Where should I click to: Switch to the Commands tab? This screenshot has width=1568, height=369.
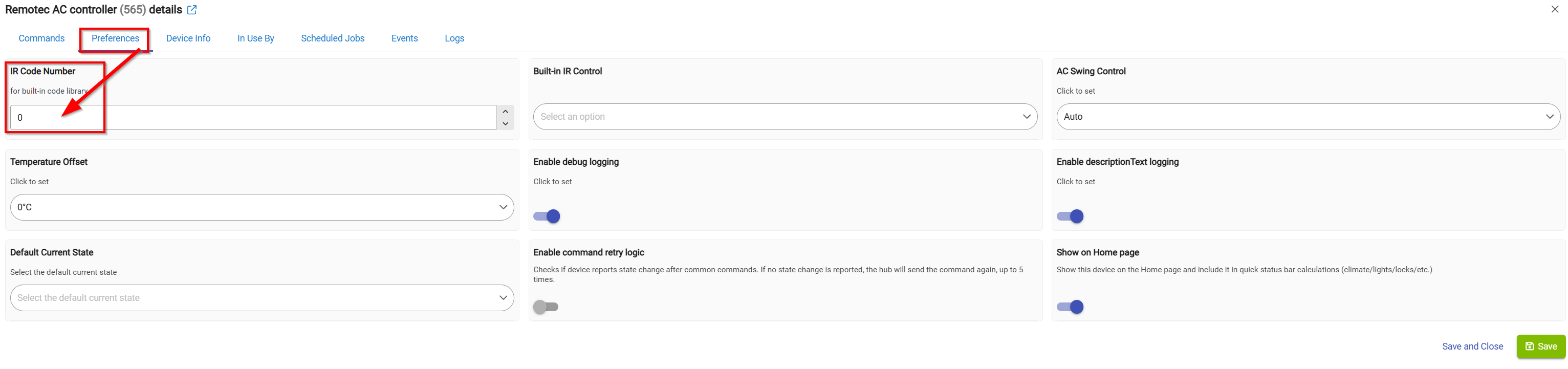(41, 38)
